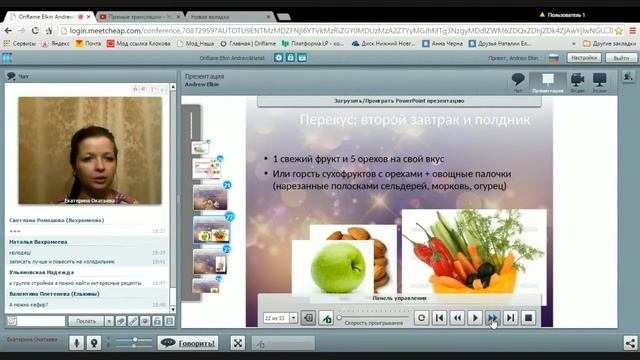Reload the page with the refresh icon
This screenshot has width=640, height=360.
(x=35, y=31)
